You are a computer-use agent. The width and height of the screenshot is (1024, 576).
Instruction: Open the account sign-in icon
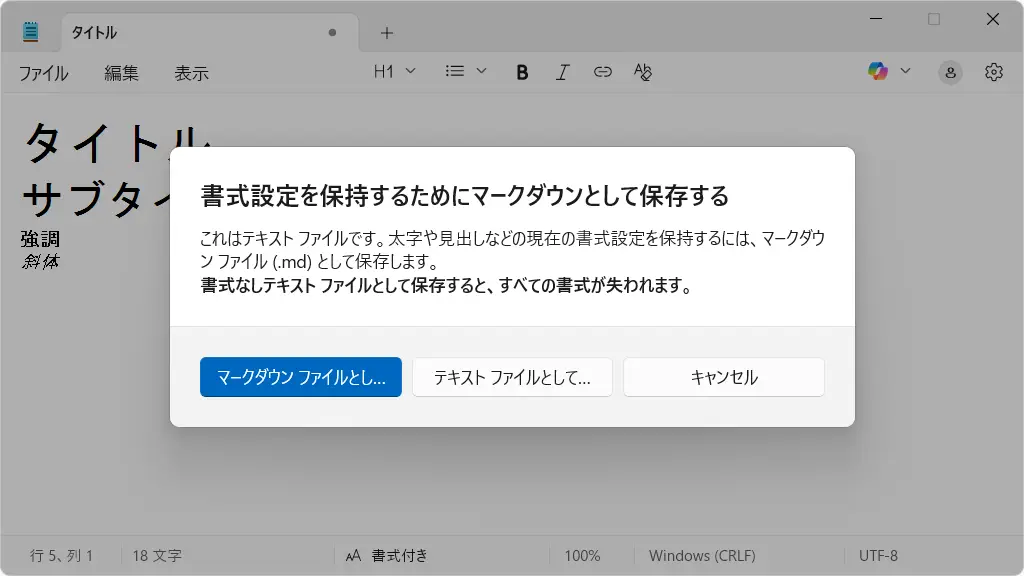point(948,71)
